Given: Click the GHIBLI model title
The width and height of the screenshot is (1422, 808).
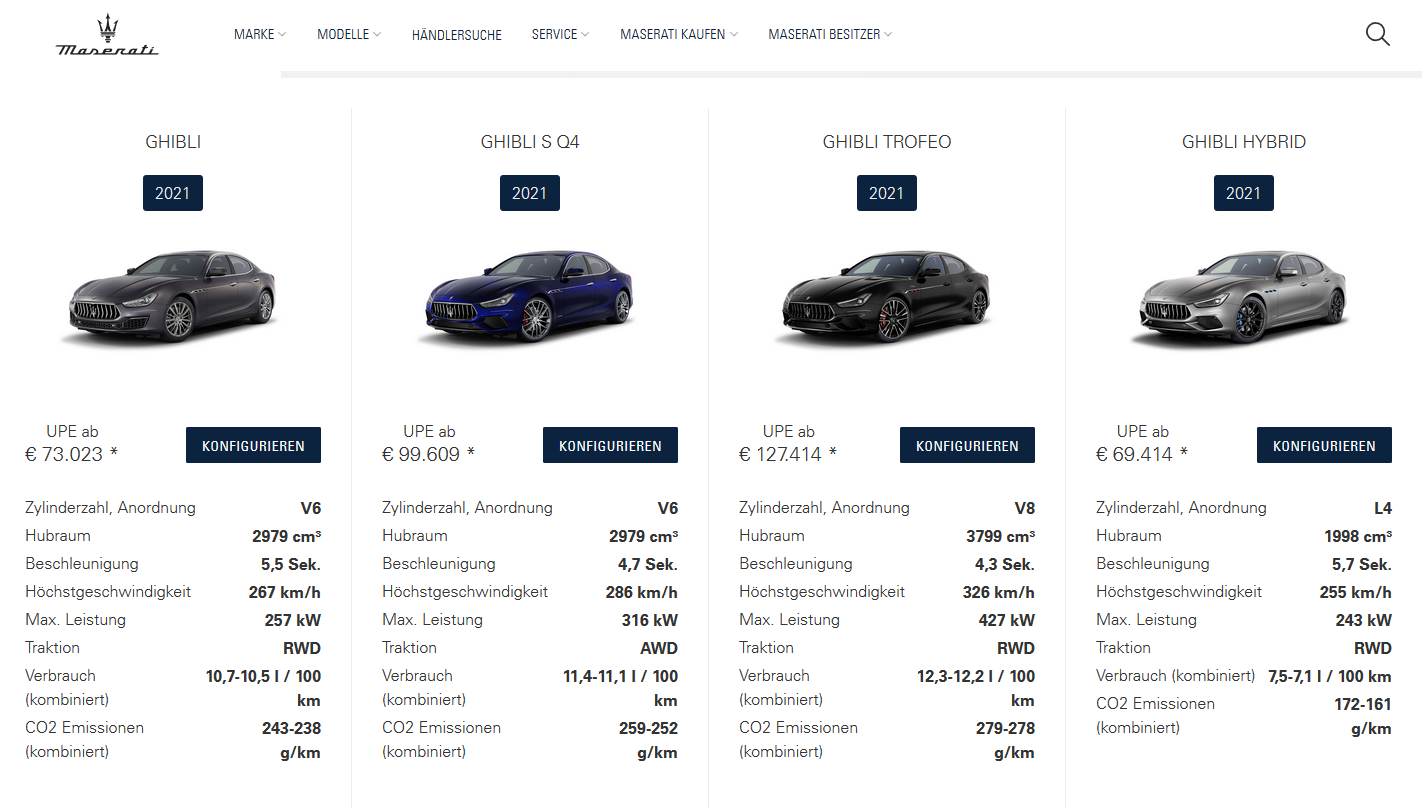Looking at the screenshot, I should tap(173, 142).
